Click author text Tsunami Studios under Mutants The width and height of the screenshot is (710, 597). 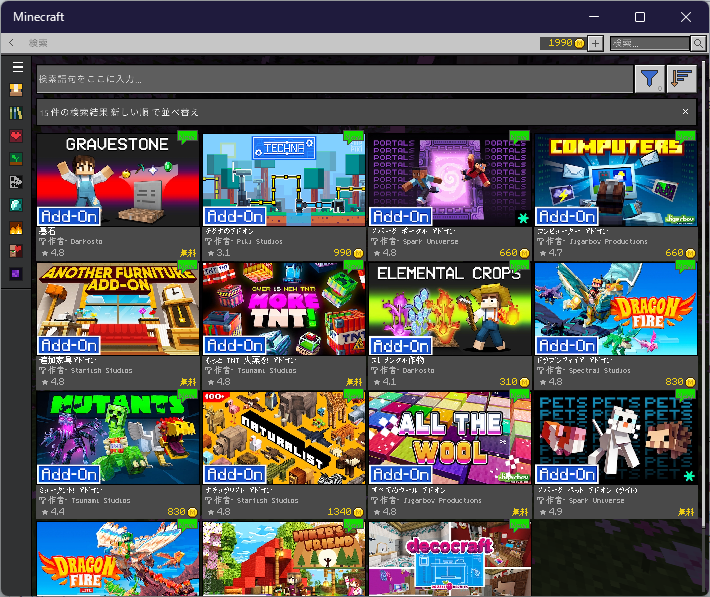pyautogui.click(x=101, y=501)
